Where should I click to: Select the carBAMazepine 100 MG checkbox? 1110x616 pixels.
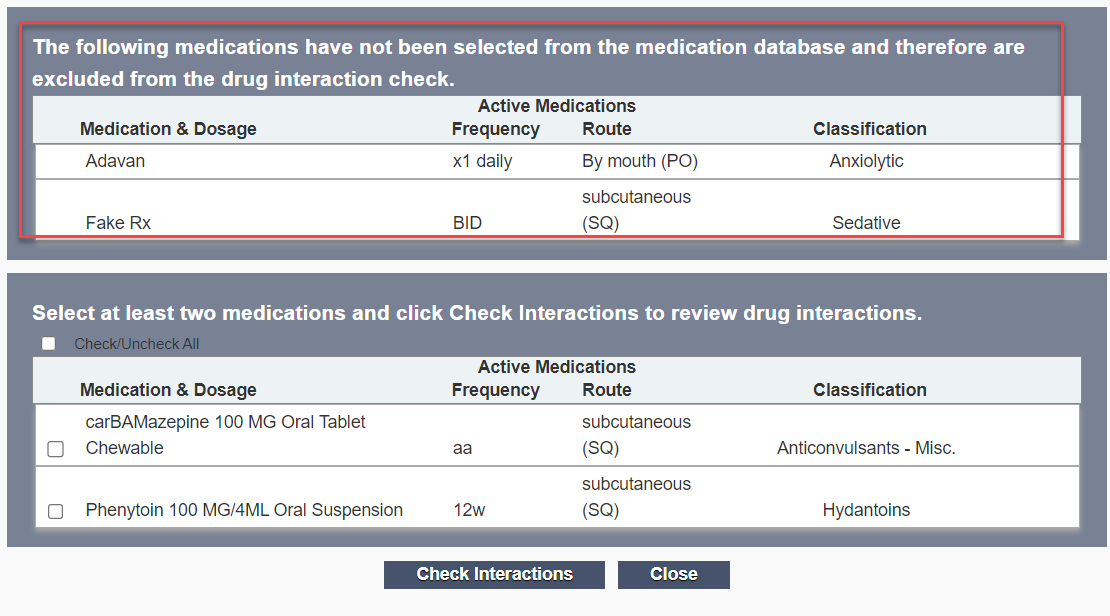point(55,449)
